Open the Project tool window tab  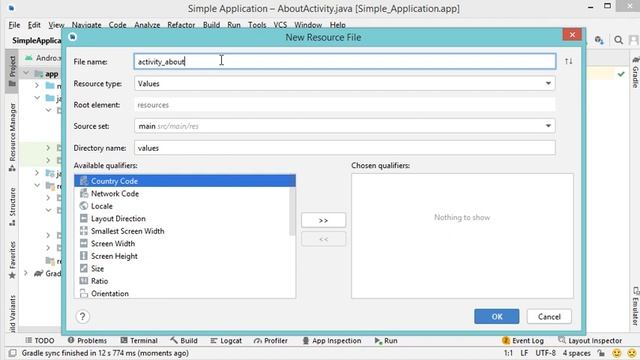click(x=12, y=71)
